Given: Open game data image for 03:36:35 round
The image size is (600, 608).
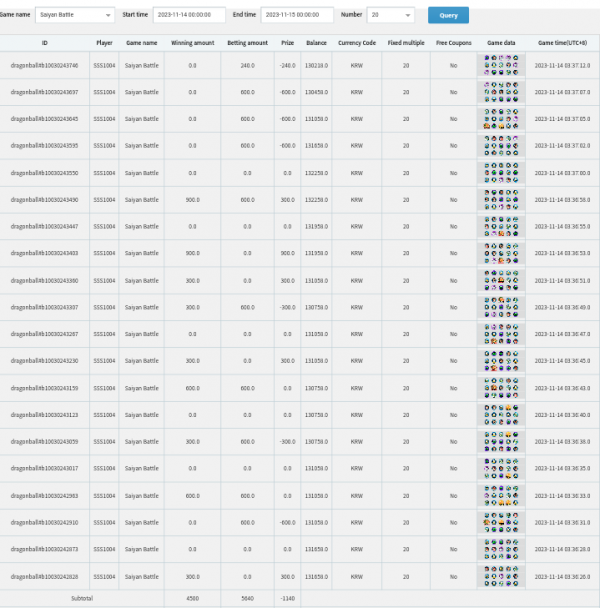Looking at the screenshot, I should point(501,468).
